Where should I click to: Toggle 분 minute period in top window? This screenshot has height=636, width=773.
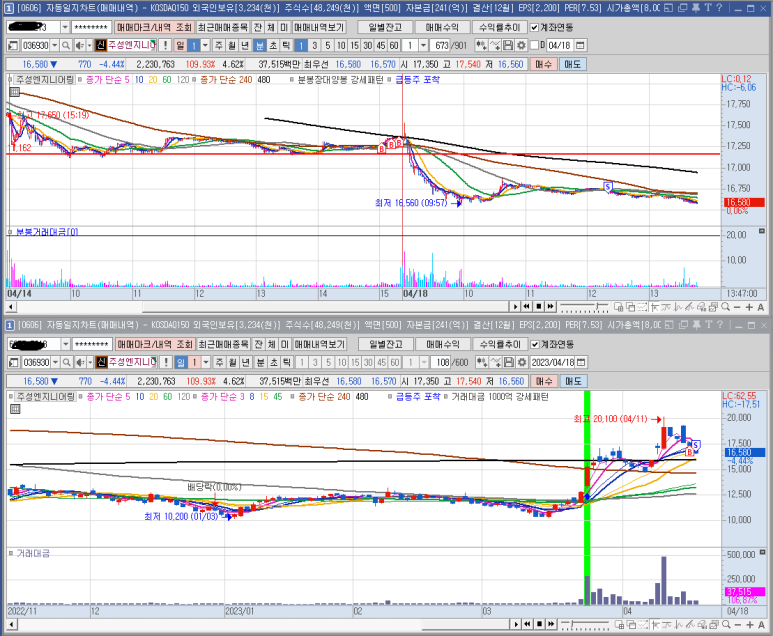pyautogui.click(x=259, y=45)
